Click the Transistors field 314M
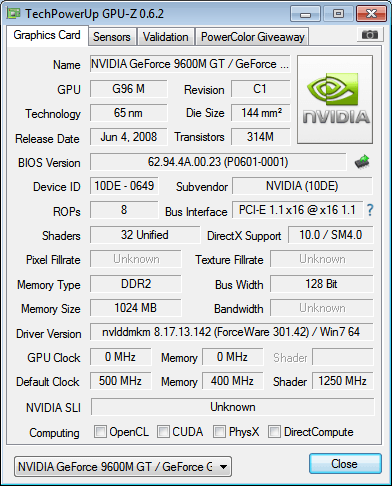The width and height of the screenshot is (392, 486). click(260, 137)
